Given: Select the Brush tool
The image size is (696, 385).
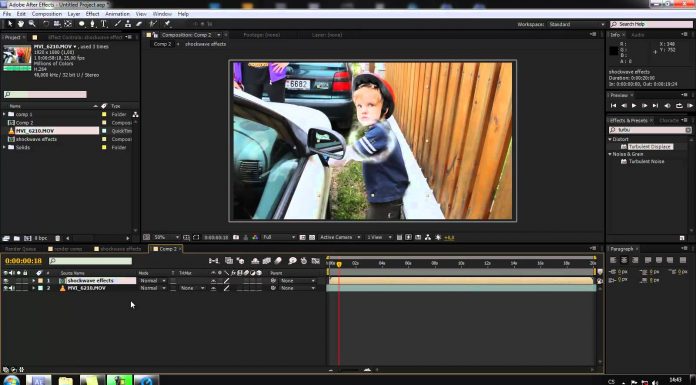Looking at the screenshot, I should point(117,24).
